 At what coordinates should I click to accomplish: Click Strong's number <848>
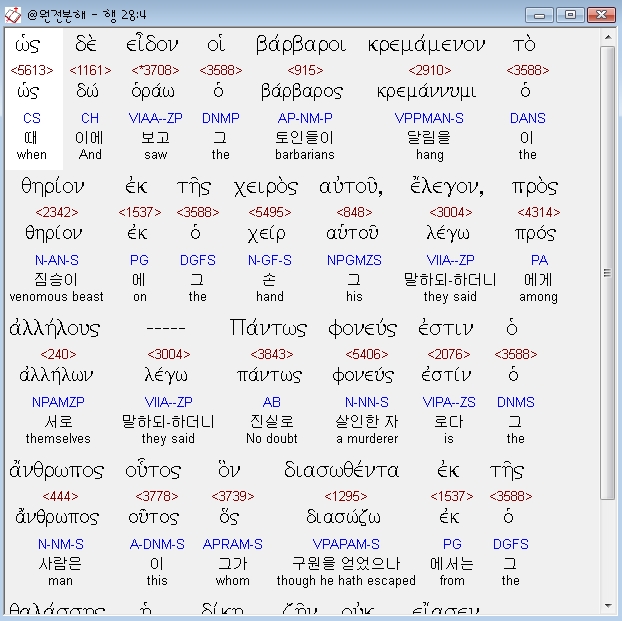point(354,213)
